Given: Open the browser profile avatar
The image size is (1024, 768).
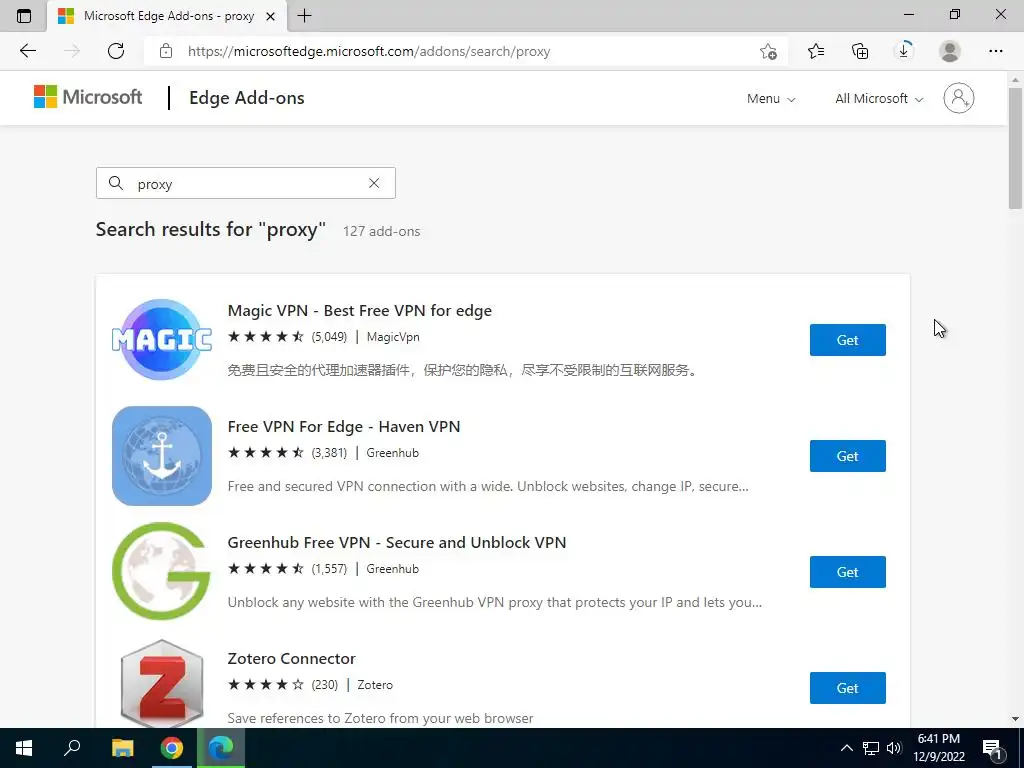Looking at the screenshot, I should (950, 51).
